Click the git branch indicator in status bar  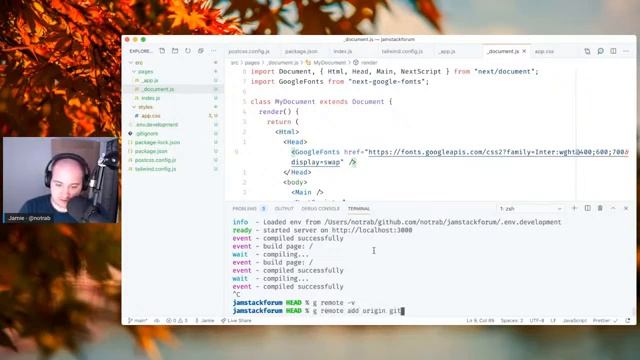(138, 321)
